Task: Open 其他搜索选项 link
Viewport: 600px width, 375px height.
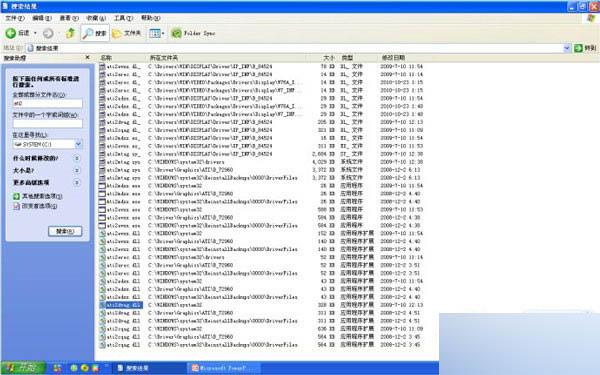Action: [41, 196]
